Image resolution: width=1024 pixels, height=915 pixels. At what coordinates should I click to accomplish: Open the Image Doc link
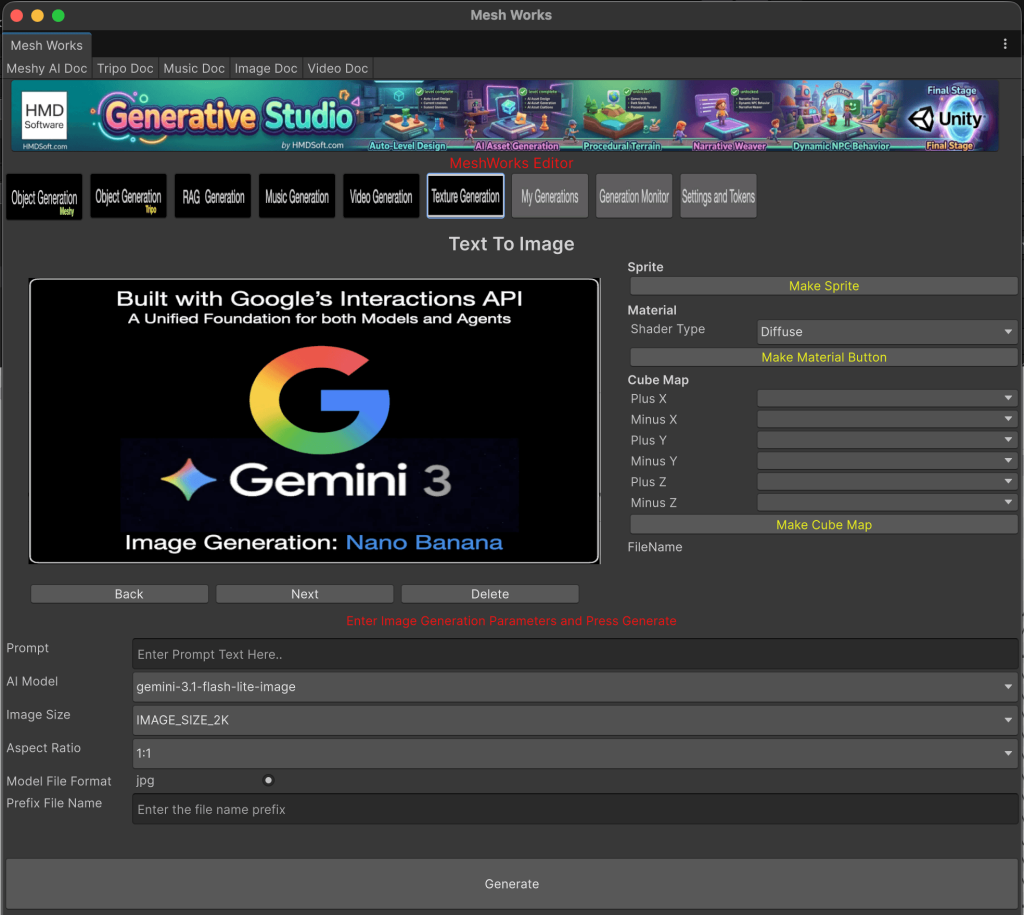tap(266, 68)
